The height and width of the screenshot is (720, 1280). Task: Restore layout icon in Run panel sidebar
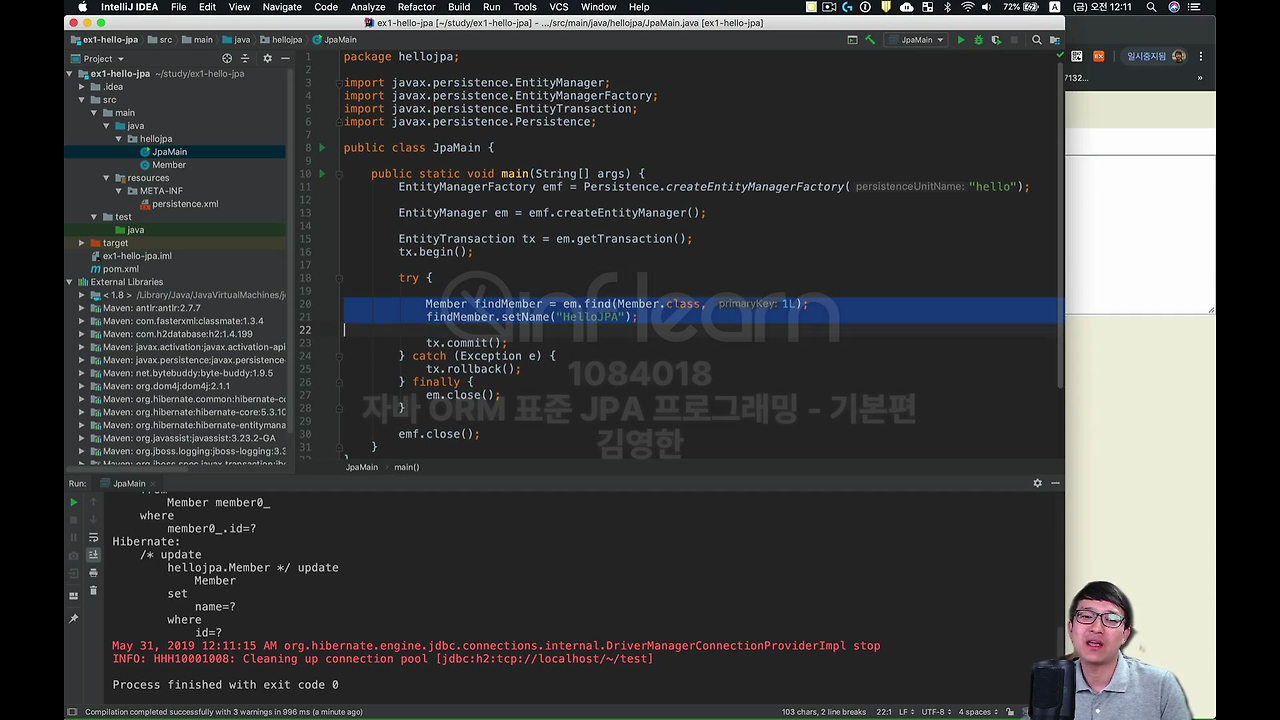coord(73,596)
